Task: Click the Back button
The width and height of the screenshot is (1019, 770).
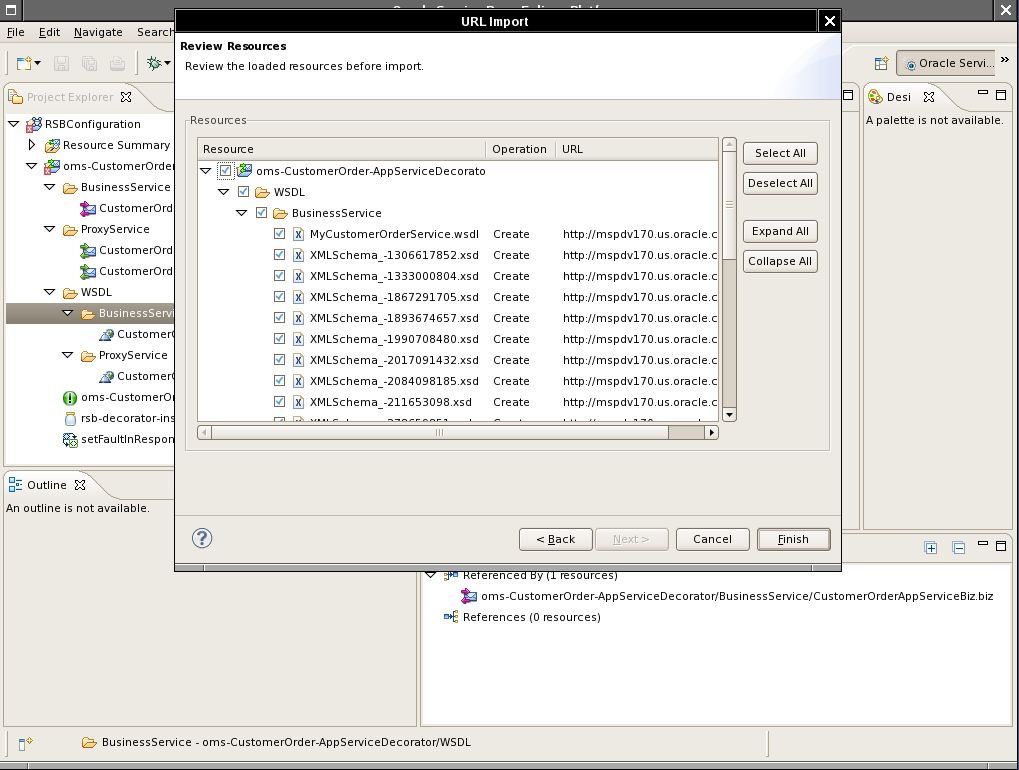Action: (556, 539)
